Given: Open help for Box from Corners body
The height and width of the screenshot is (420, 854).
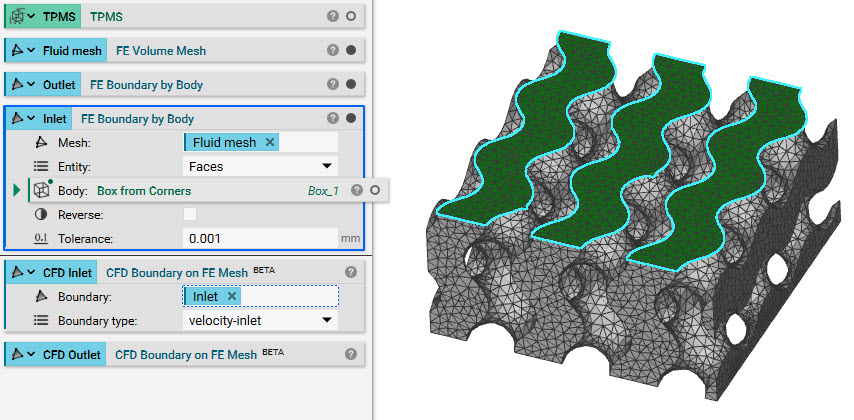Looking at the screenshot, I should pyautogui.click(x=357, y=190).
